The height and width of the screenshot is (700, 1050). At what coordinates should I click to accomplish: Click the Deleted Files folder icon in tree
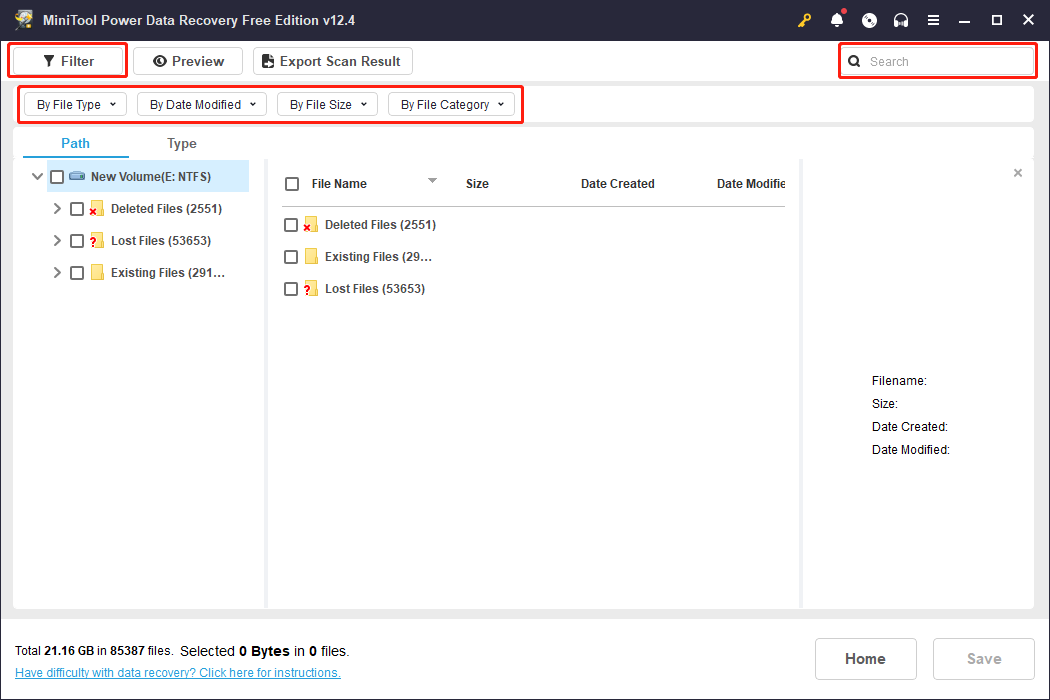pyautogui.click(x=96, y=208)
